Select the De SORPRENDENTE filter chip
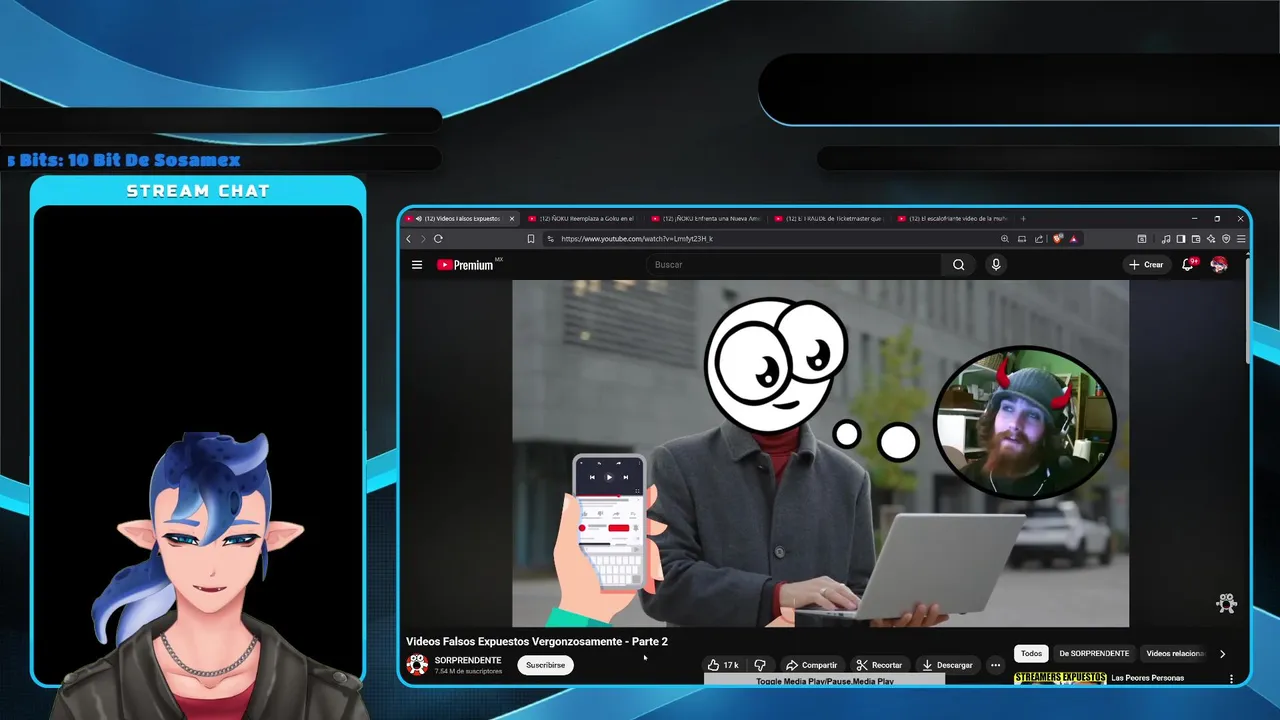Image resolution: width=1280 pixels, height=720 pixels. [1094, 653]
